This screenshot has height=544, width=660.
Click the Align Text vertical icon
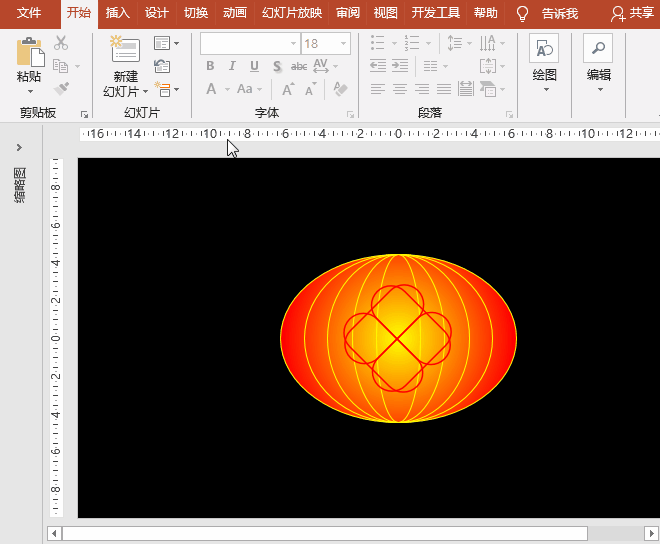(x=487, y=66)
